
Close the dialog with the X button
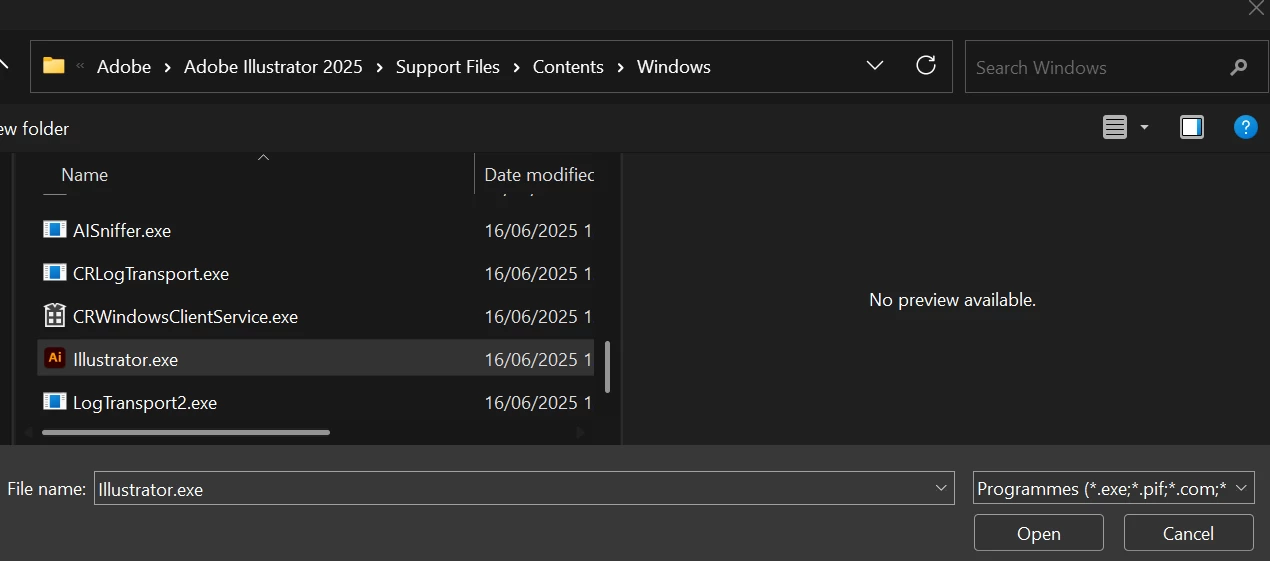point(1256,8)
